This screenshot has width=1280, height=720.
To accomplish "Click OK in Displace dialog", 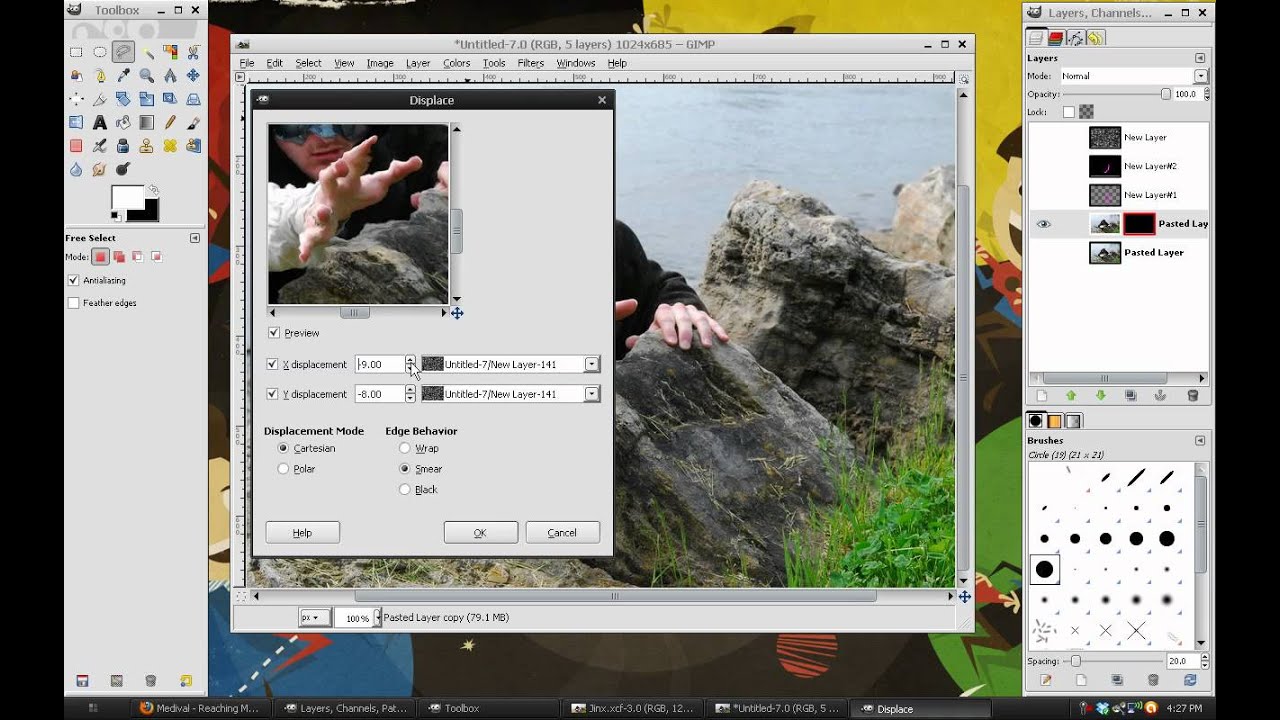I will 481,533.
